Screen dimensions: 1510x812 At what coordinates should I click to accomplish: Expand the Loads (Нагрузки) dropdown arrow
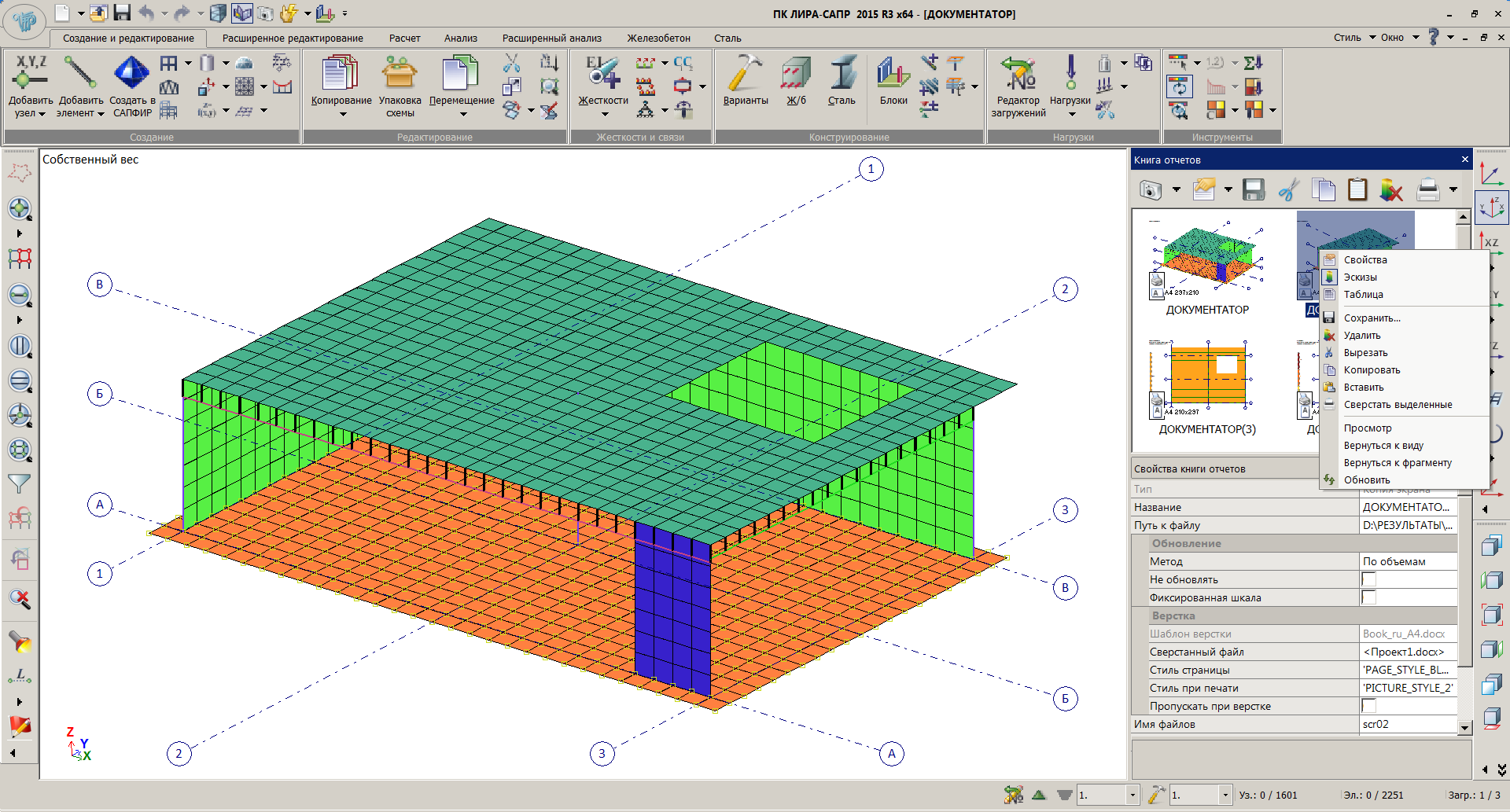[1071, 114]
